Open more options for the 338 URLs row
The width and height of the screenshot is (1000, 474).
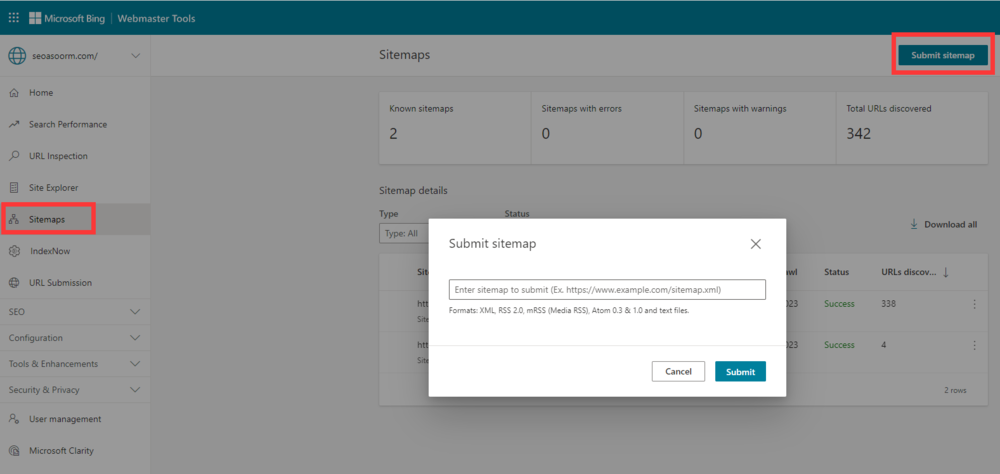click(974, 304)
